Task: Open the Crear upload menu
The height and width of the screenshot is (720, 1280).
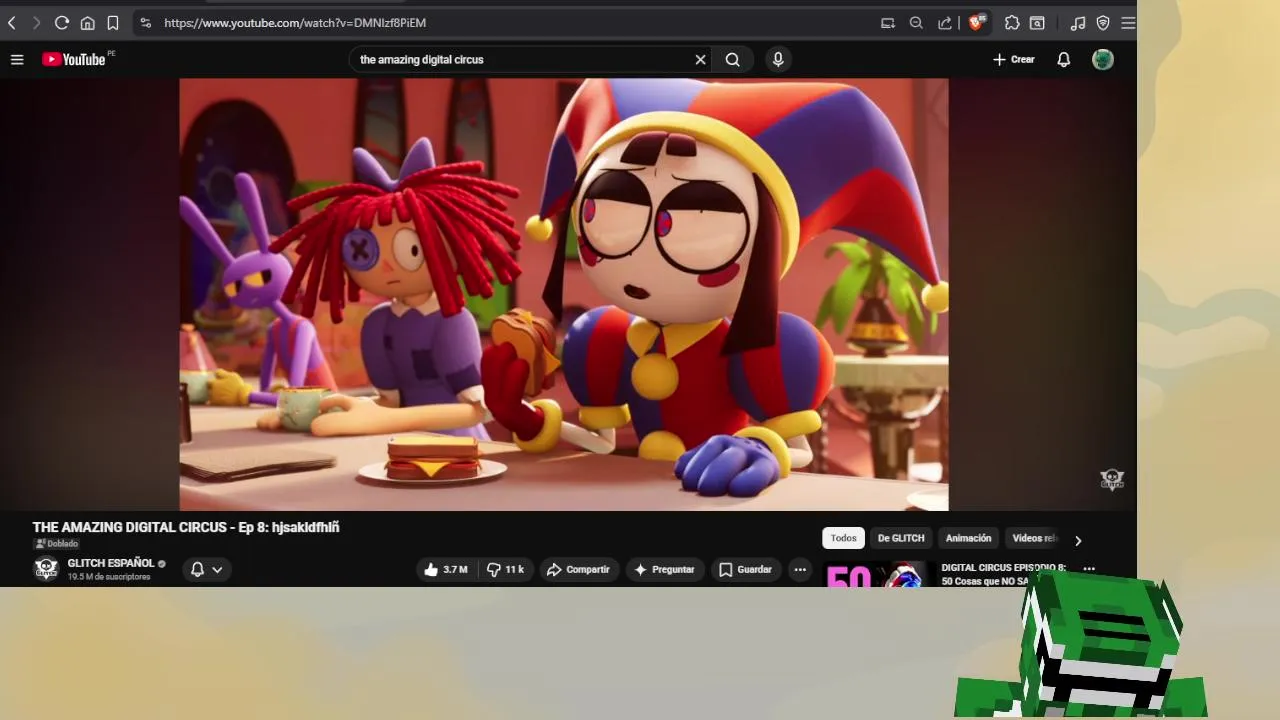Action: 1014,60
